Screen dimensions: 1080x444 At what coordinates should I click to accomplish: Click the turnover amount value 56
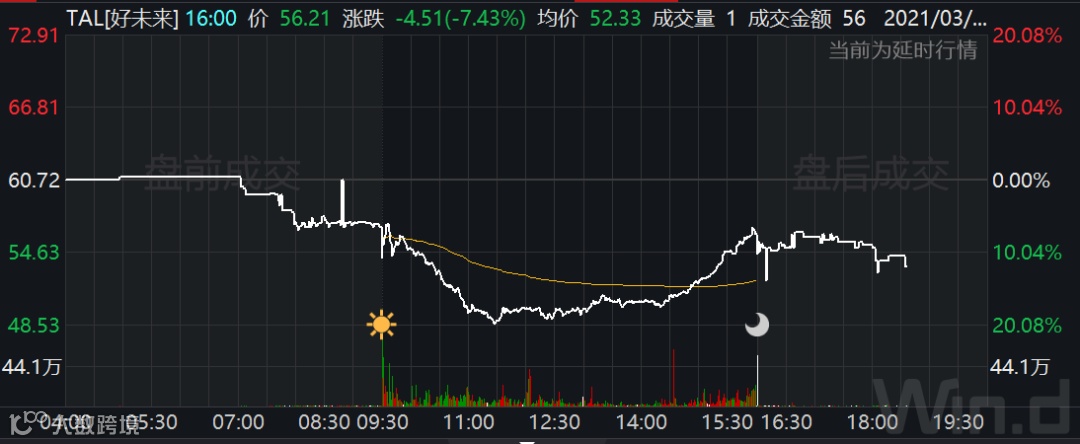[x=854, y=19]
